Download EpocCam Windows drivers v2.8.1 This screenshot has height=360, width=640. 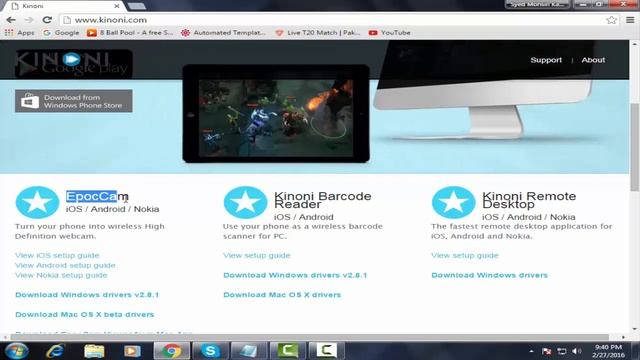coord(87,295)
